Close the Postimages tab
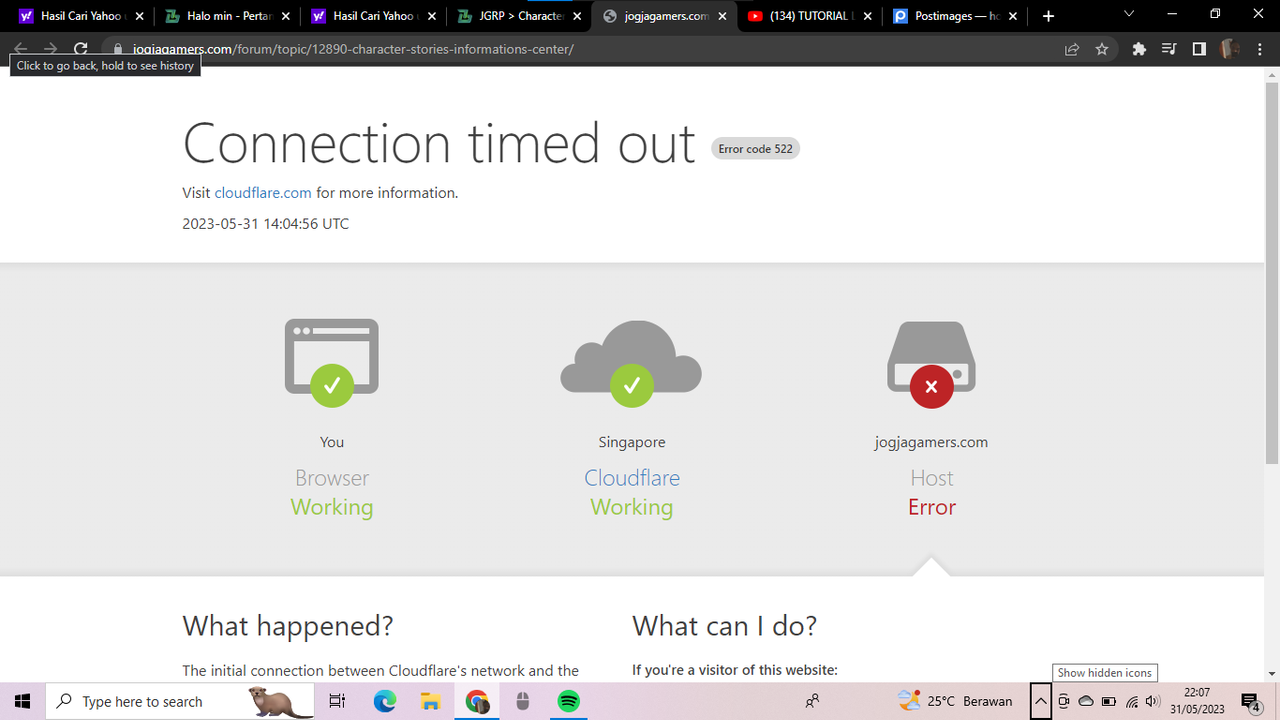 click(x=1014, y=16)
